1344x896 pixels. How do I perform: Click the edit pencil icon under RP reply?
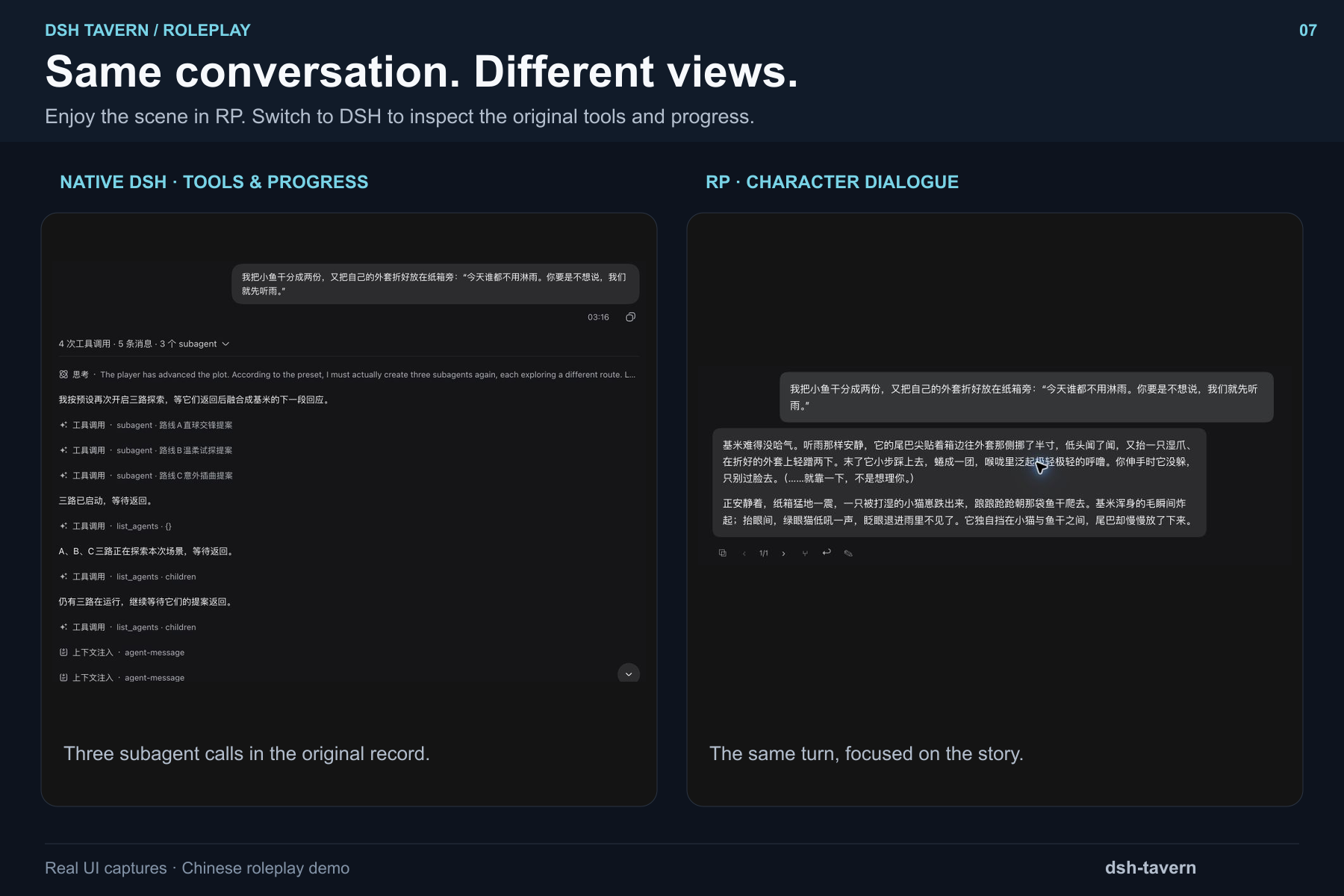coord(847,553)
